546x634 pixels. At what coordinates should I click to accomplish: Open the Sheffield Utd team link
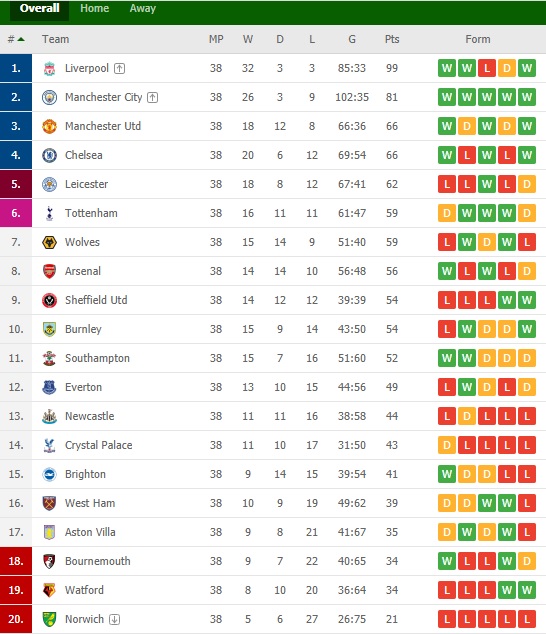[96, 300]
